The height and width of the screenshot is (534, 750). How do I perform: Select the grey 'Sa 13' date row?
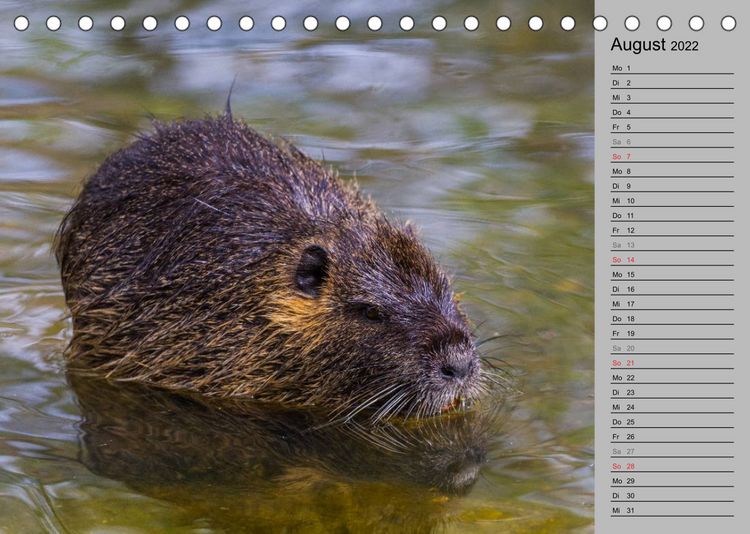672,245
